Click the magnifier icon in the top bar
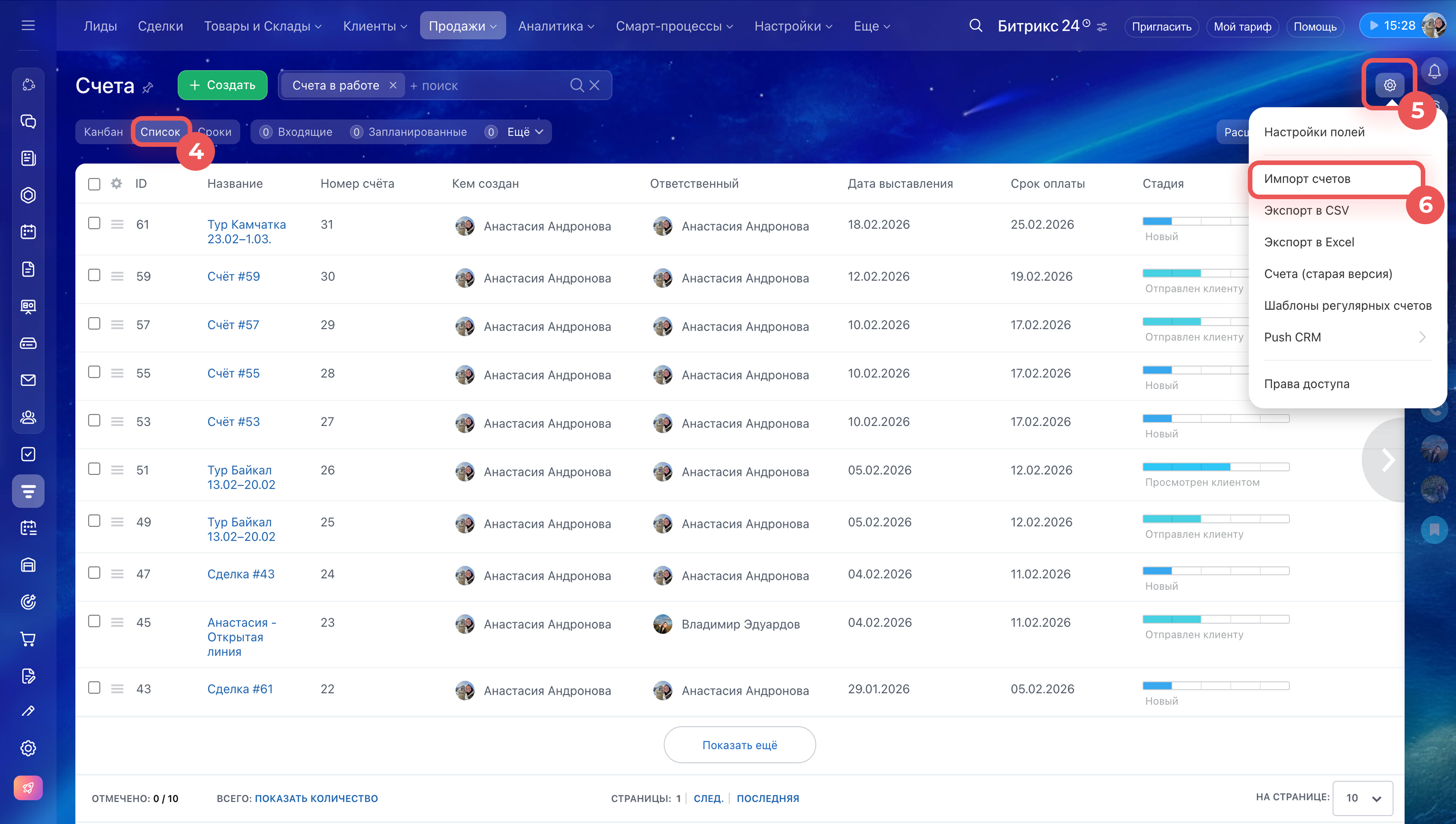The image size is (1456, 824). pyautogui.click(x=975, y=25)
